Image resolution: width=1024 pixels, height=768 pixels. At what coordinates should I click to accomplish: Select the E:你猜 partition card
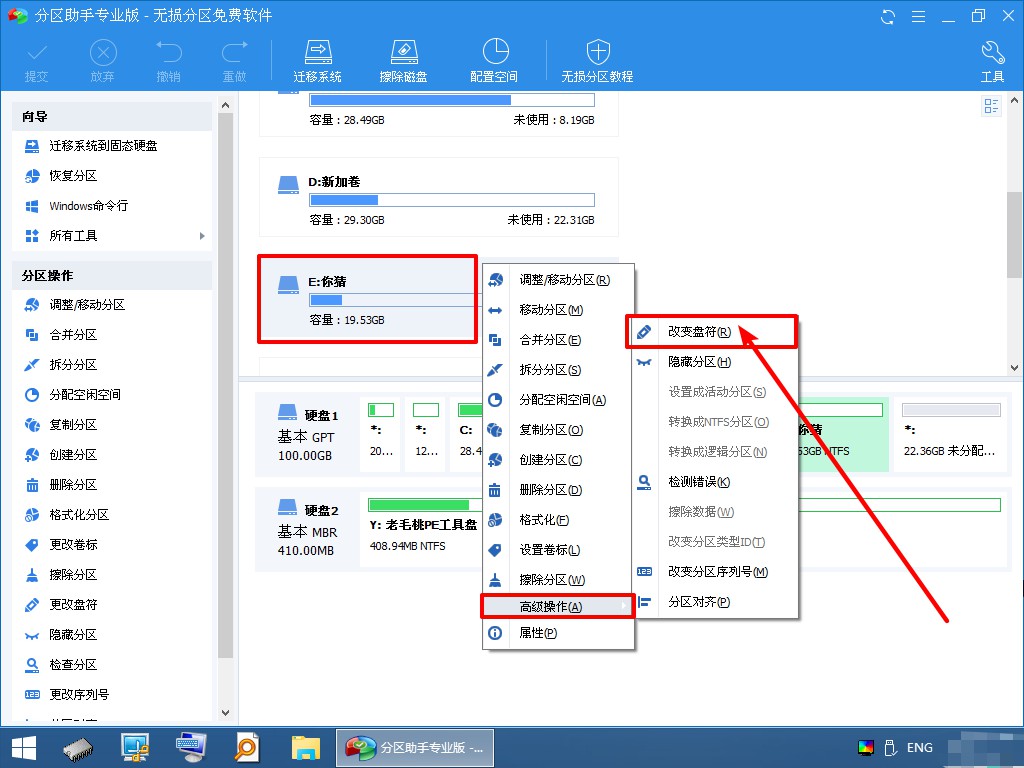click(x=368, y=299)
